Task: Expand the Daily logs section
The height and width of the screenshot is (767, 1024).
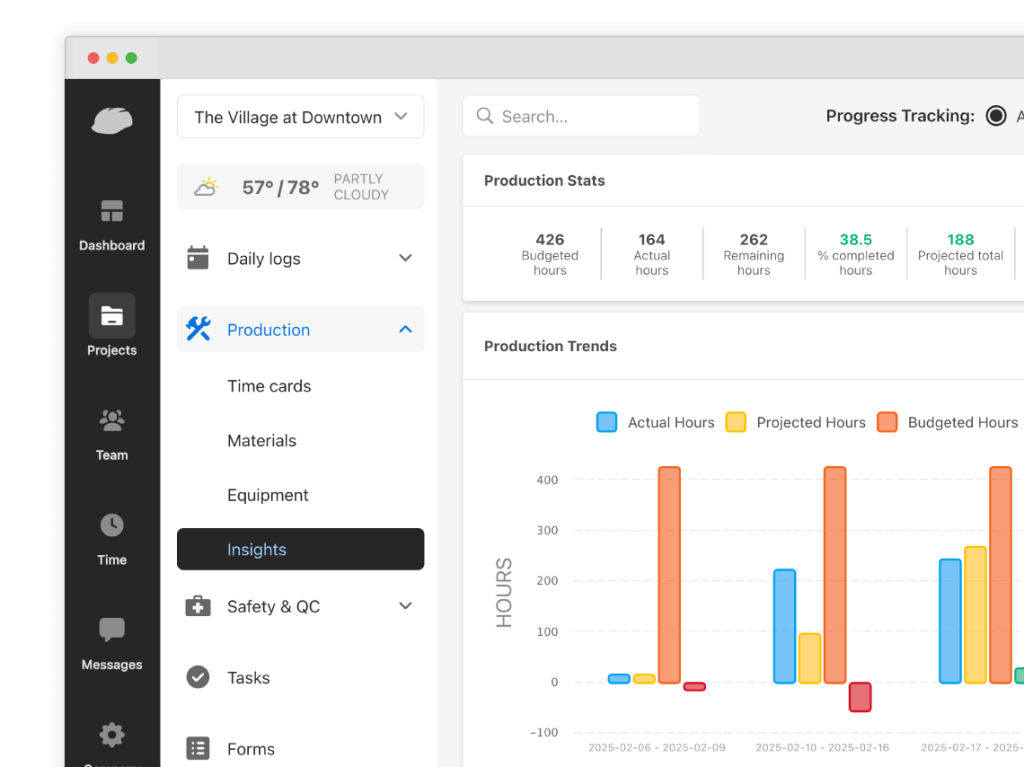Action: (x=405, y=258)
